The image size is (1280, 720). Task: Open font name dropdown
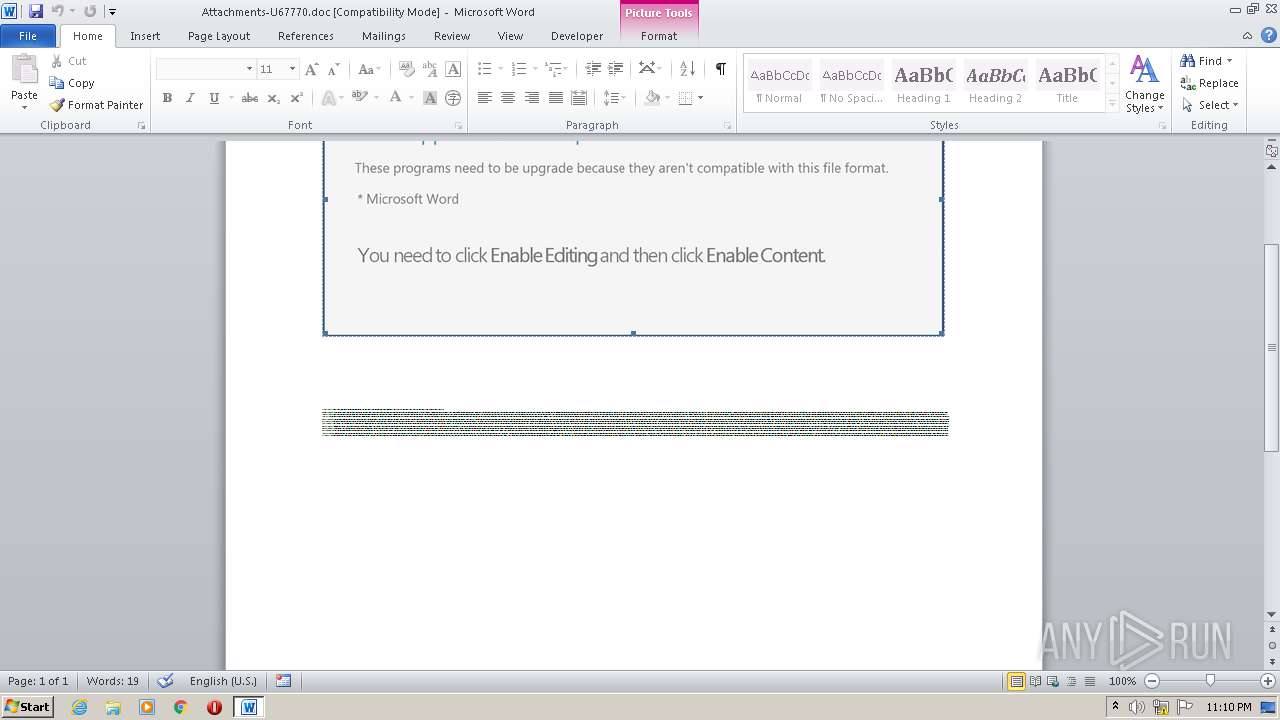point(249,69)
